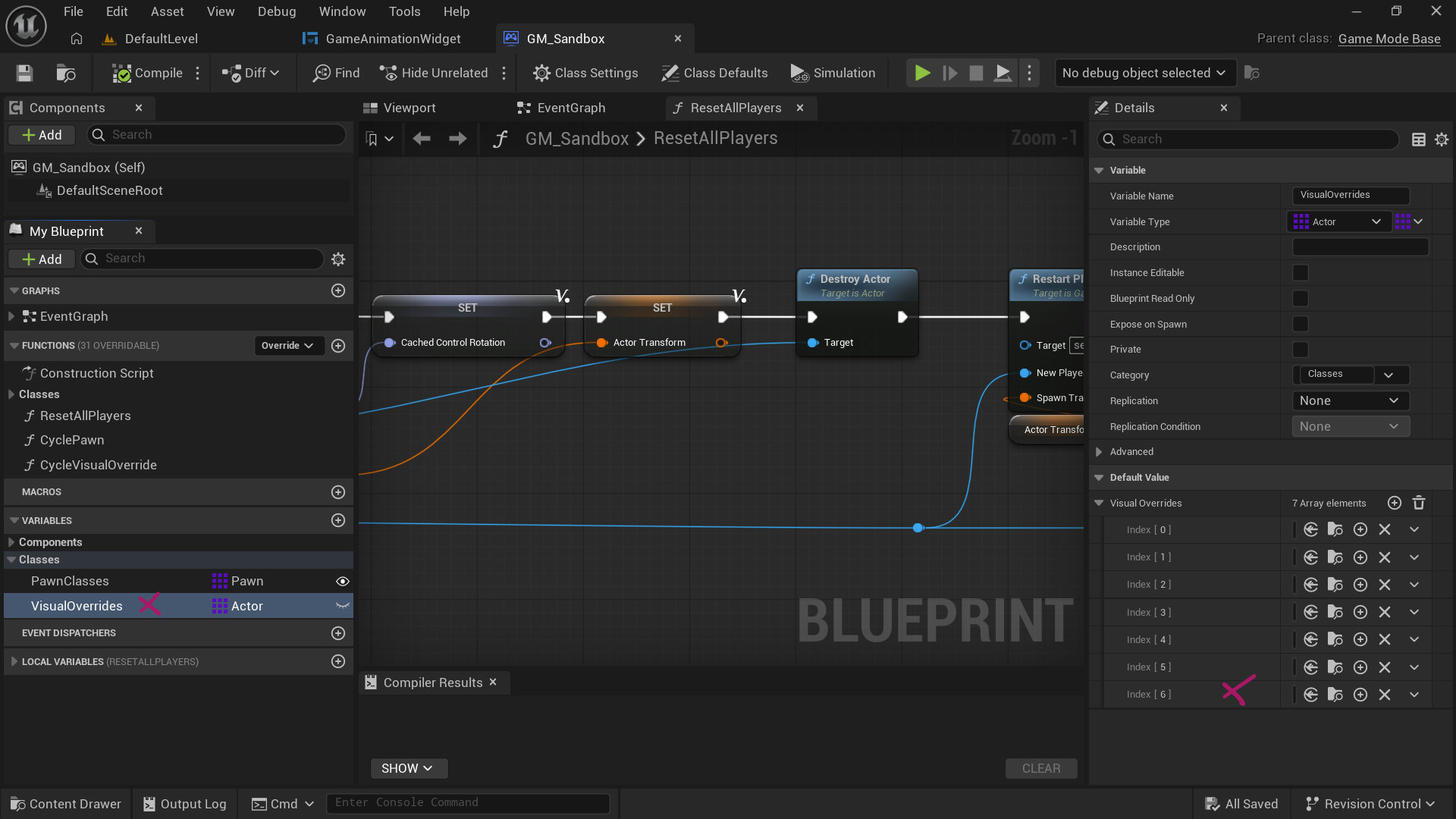This screenshot has width=1456, height=819.
Task: Remove Index 3 array element
Action: pos(1385,612)
